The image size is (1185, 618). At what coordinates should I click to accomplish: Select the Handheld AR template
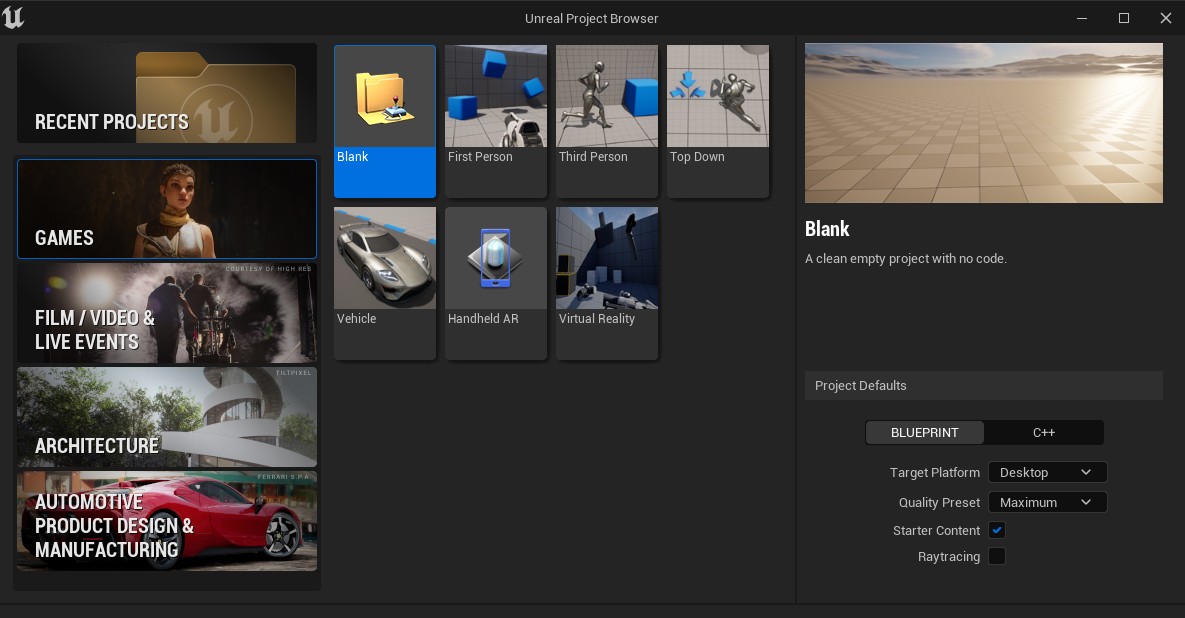[x=496, y=283]
